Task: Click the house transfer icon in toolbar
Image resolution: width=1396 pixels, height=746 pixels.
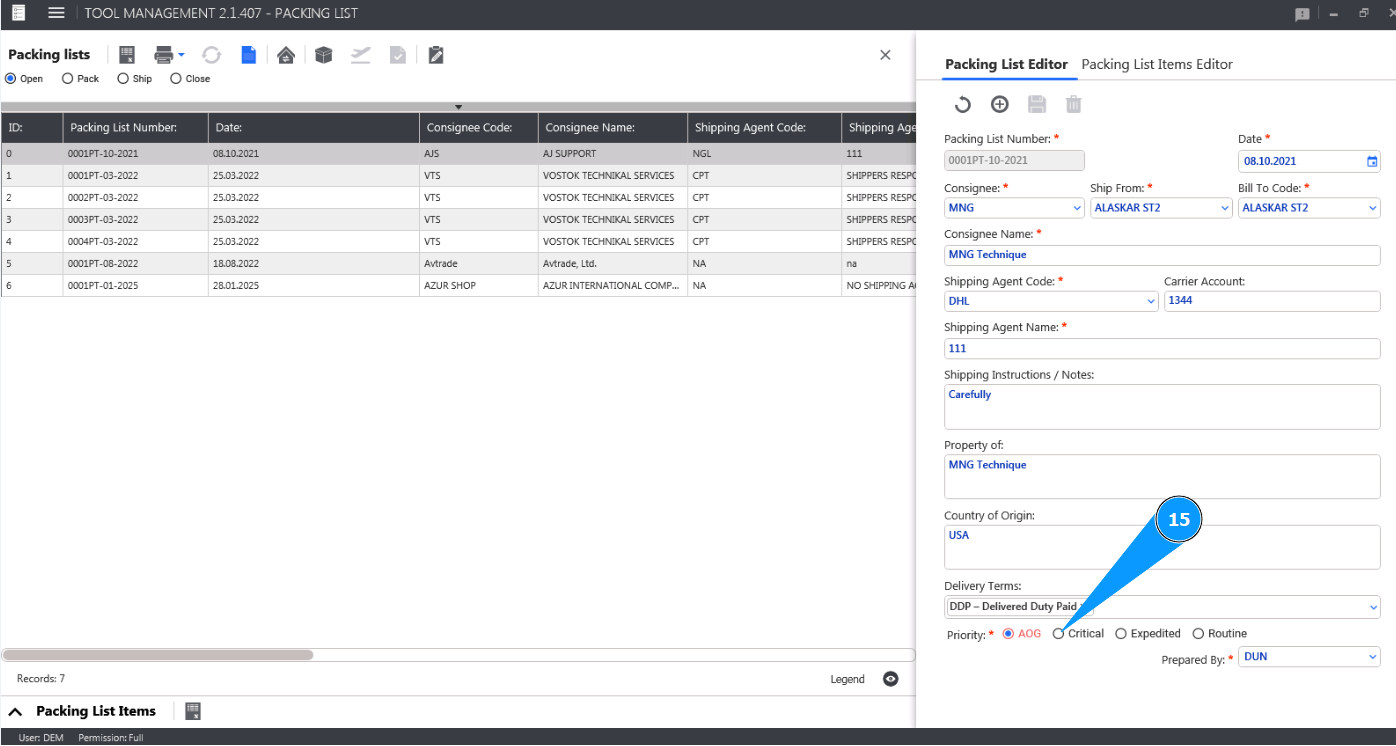Action: coord(286,55)
